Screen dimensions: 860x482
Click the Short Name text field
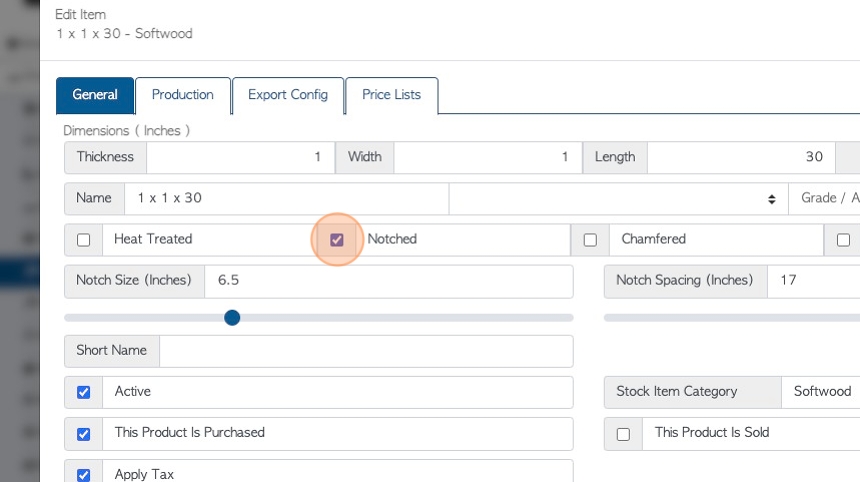coord(366,351)
